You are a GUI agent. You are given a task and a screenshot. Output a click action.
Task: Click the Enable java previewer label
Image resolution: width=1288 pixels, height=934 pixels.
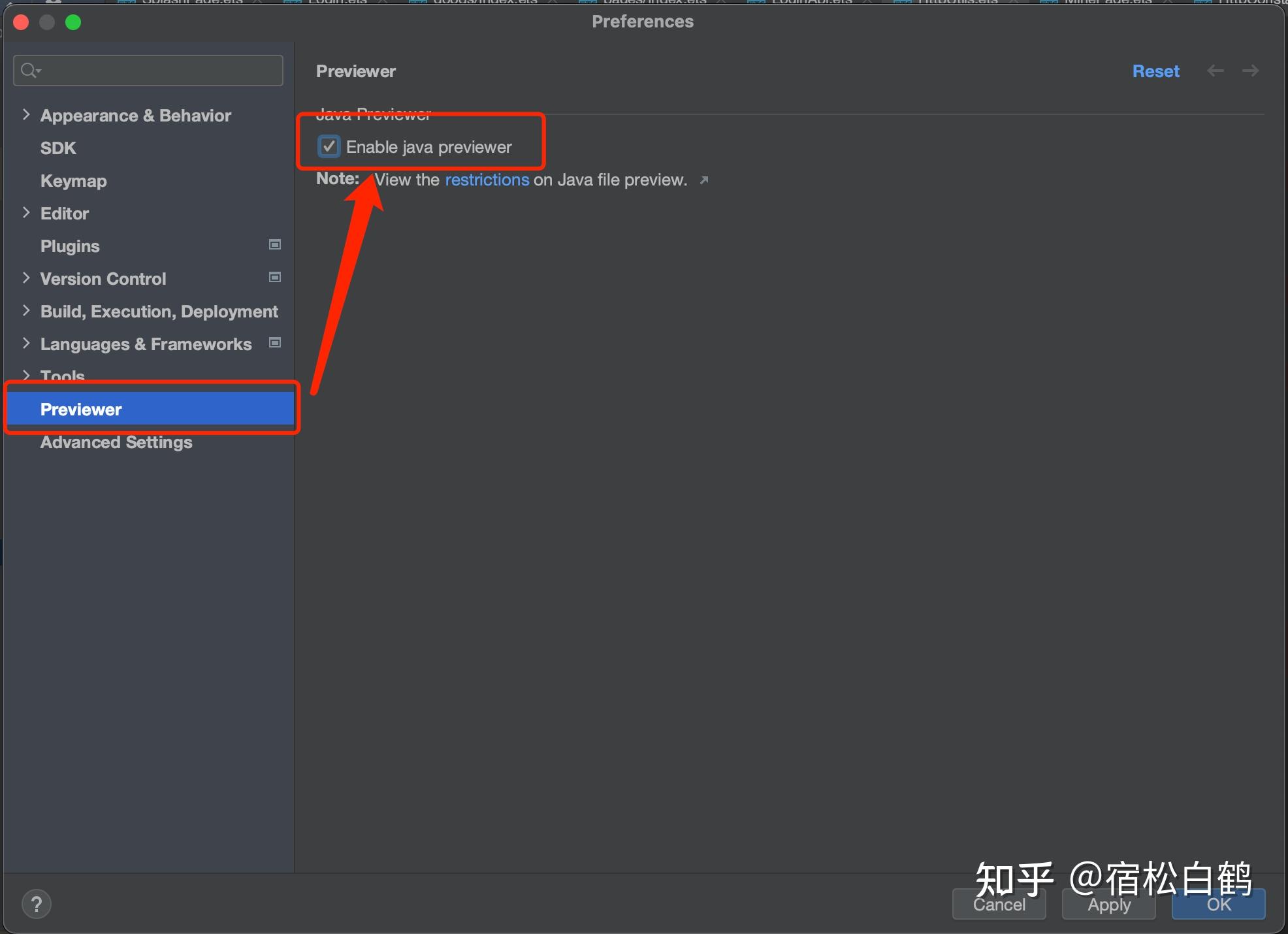[x=429, y=147]
